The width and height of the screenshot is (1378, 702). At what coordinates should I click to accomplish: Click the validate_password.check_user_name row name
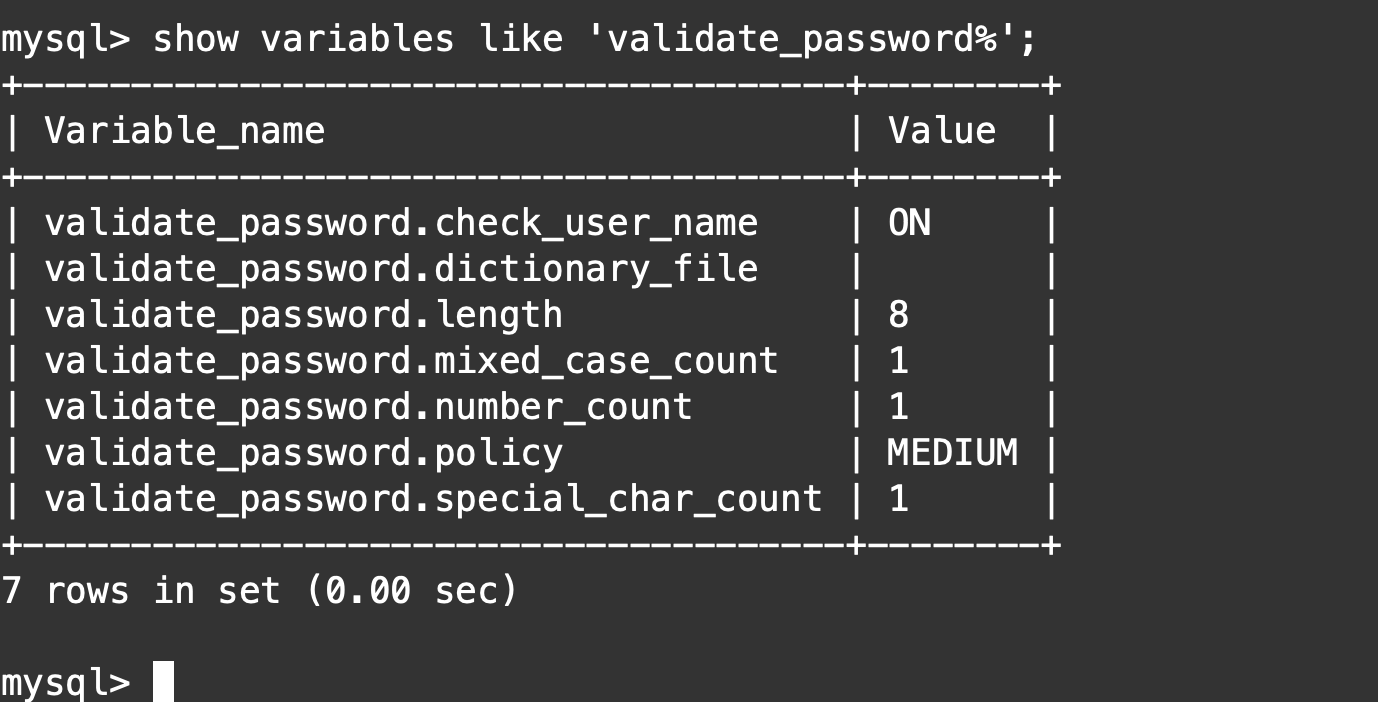tap(400, 223)
